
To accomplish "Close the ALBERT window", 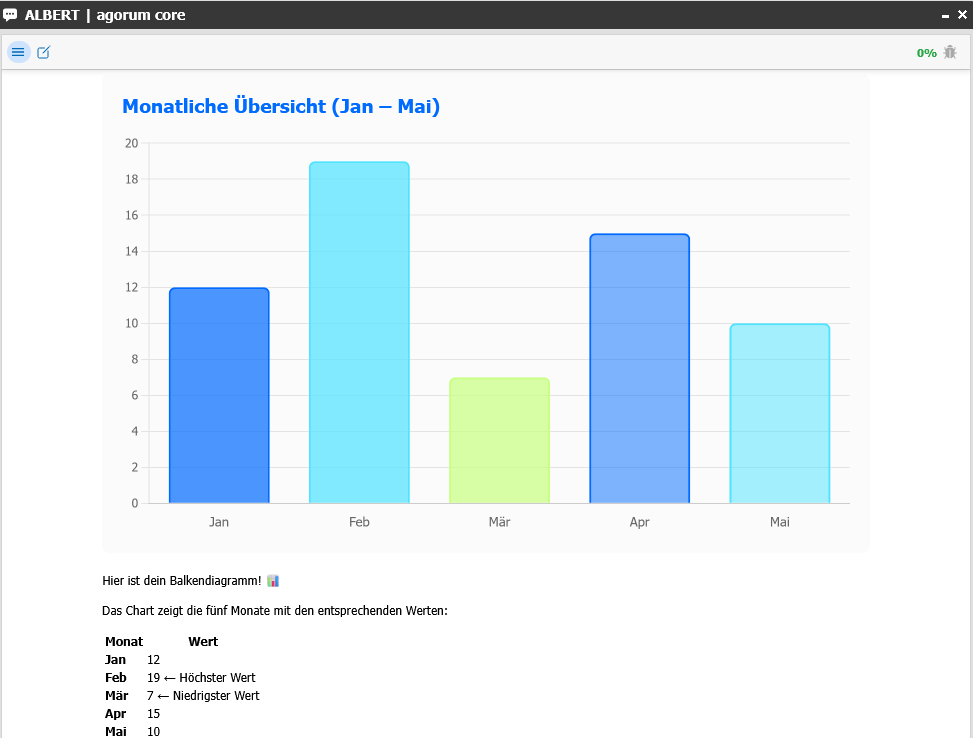I will [x=962, y=15].
